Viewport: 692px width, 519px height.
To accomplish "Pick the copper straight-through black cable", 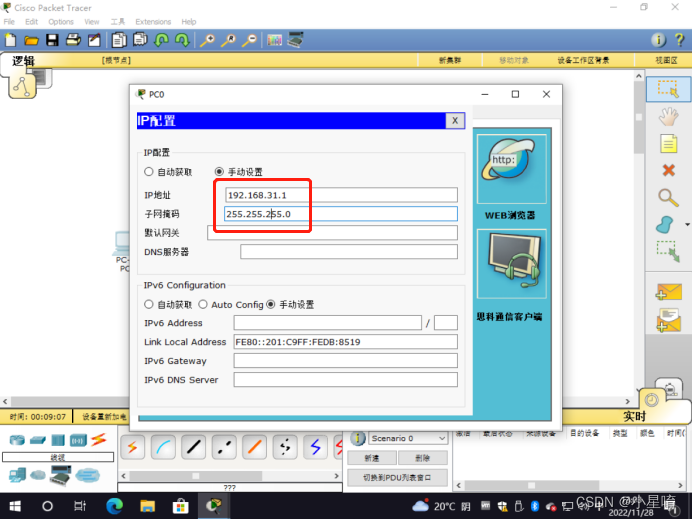I will pos(194,447).
